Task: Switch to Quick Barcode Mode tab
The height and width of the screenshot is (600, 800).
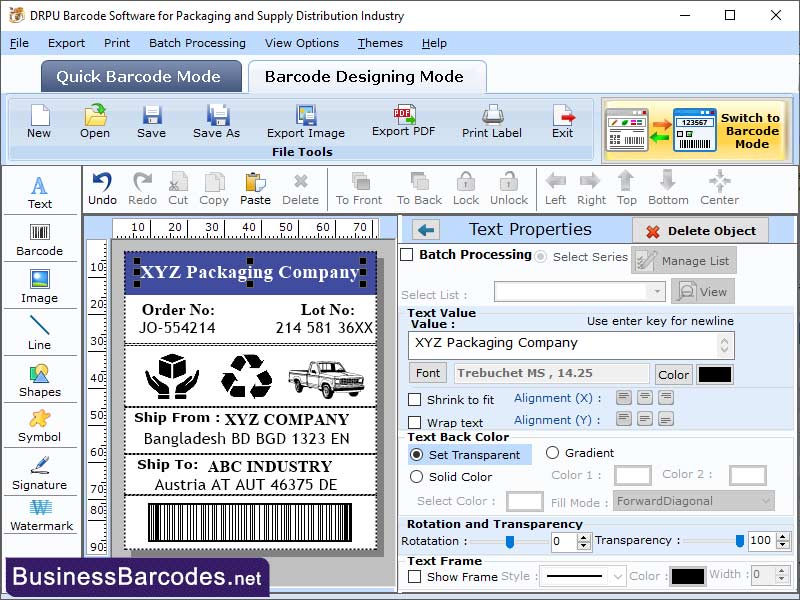Action: (140, 76)
